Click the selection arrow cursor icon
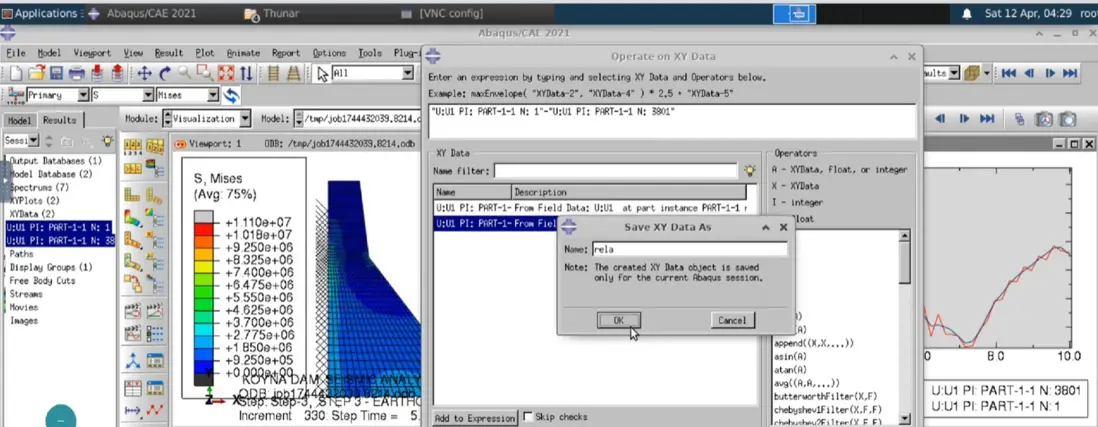The height and width of the screenshot is (427, 1098). point(323,74)
